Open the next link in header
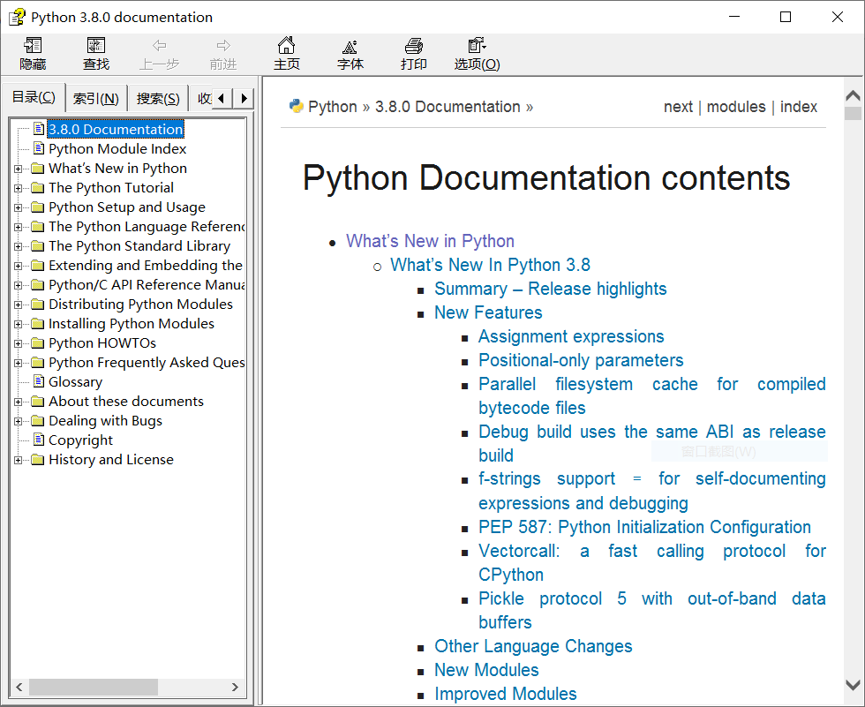This screenshot has width=865, height=707. click(x=678, y=106)
